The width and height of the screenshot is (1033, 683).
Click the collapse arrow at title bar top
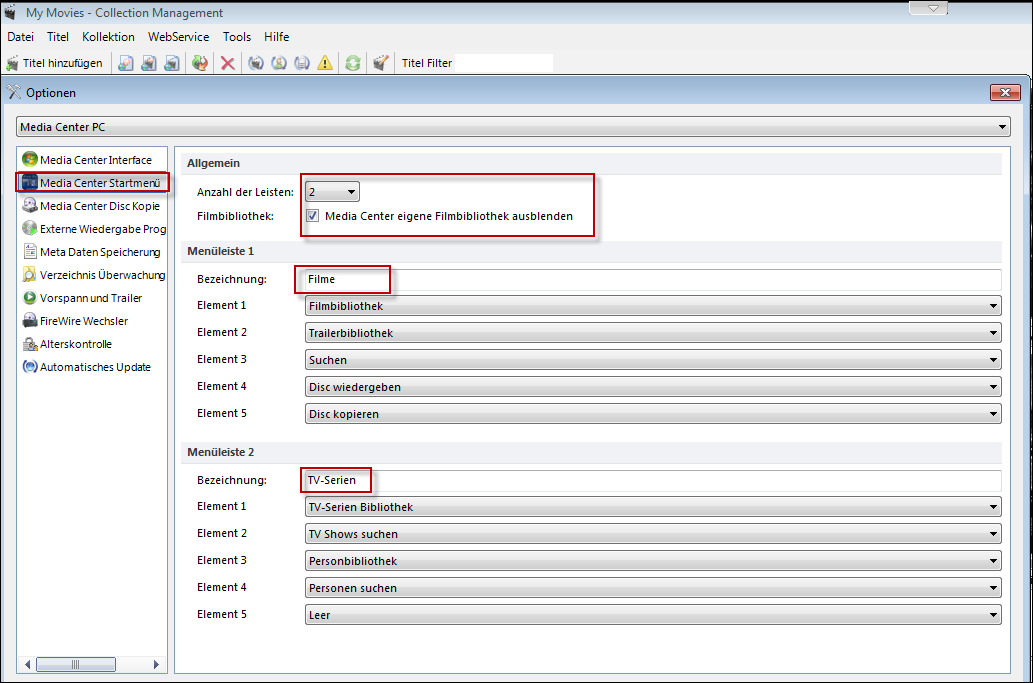[933, 9]
